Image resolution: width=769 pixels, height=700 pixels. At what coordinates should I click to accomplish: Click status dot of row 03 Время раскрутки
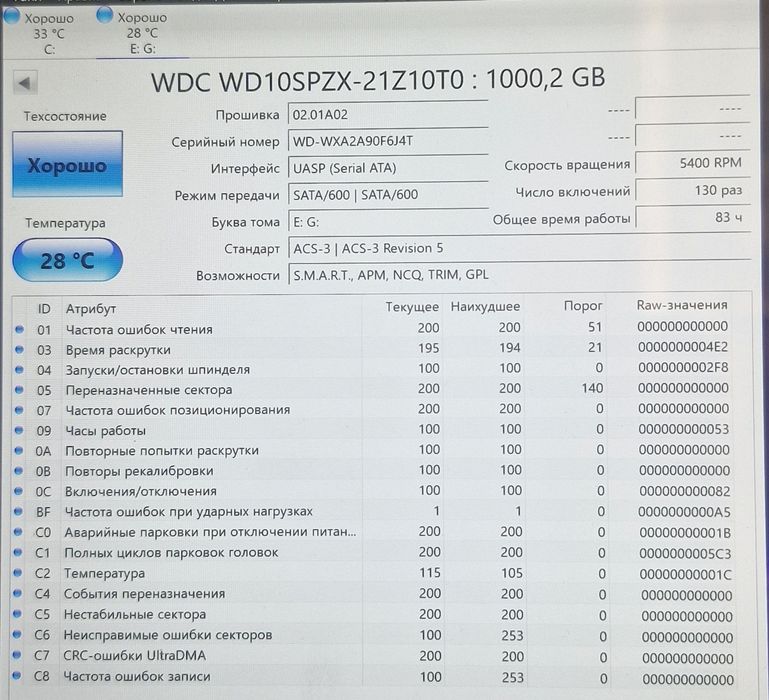coord(20,350)
